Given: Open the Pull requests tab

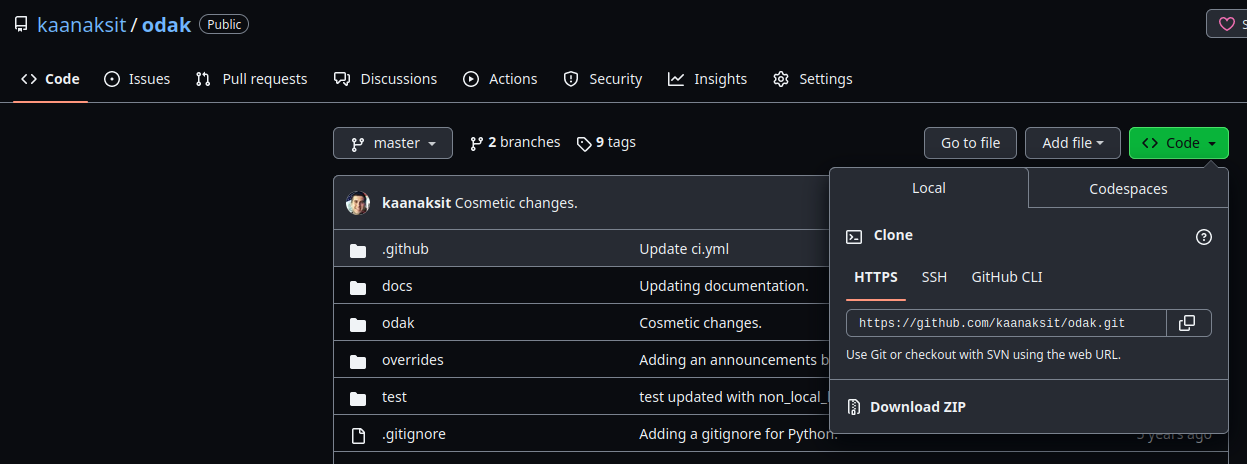Looking at the screenshot, I should point(251,79).
